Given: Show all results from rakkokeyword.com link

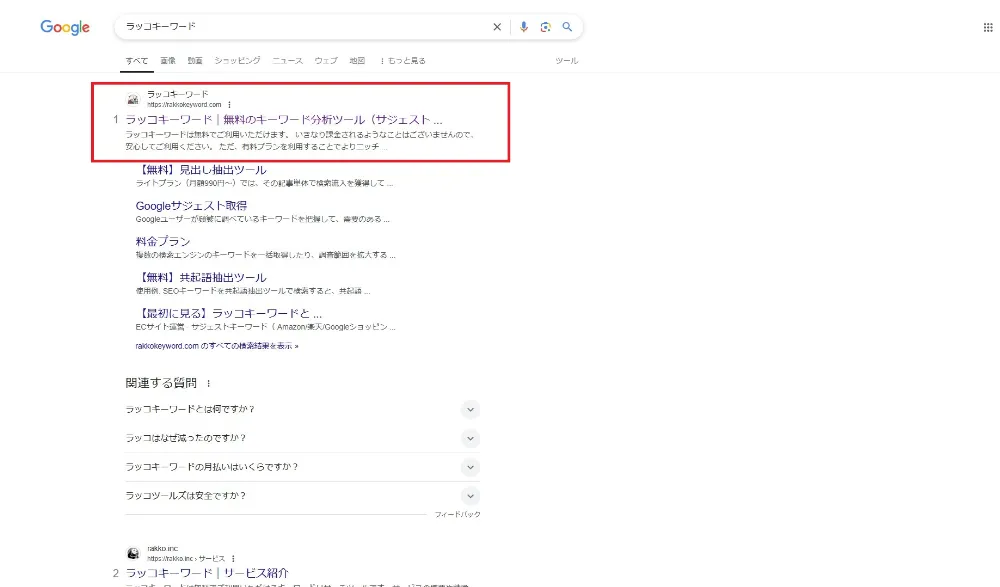Looking at the screenshot, I should point(217,346).
